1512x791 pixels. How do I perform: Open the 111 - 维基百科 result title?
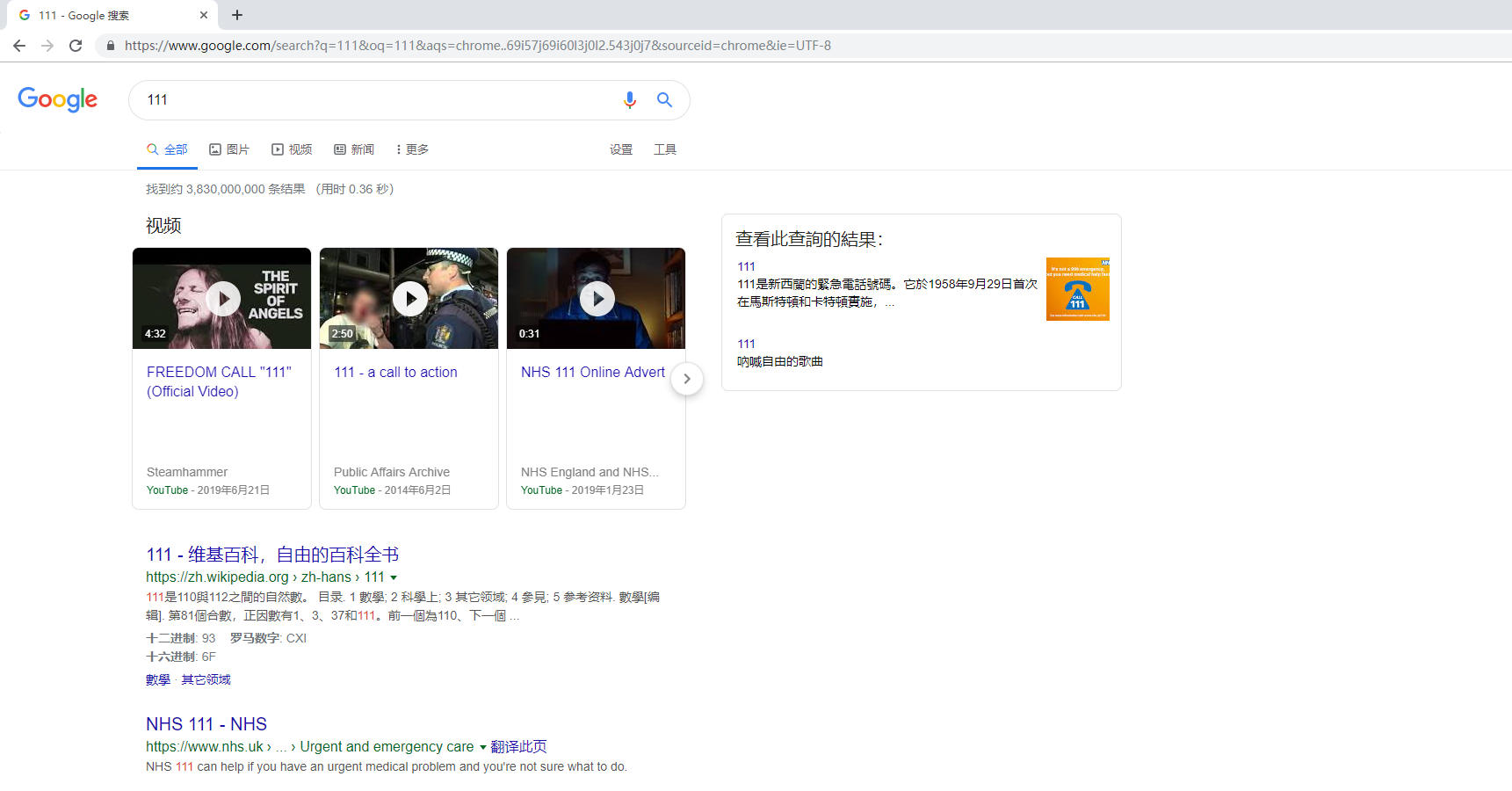[272, 555]
